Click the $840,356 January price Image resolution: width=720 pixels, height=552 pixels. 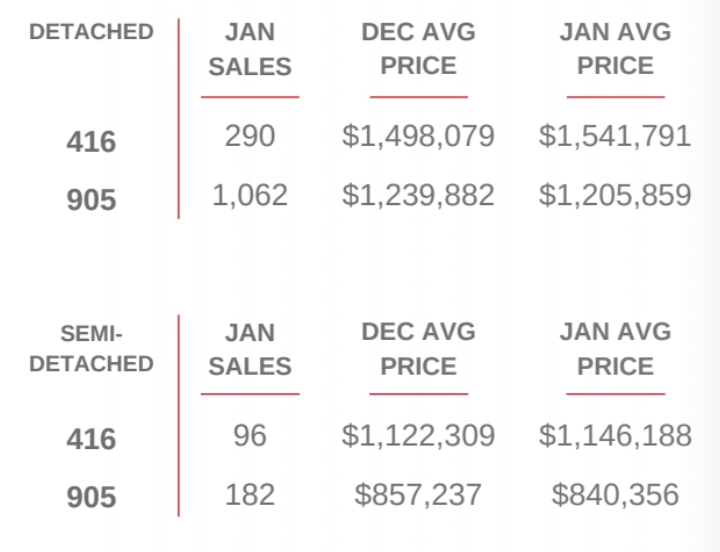point(615,494)
